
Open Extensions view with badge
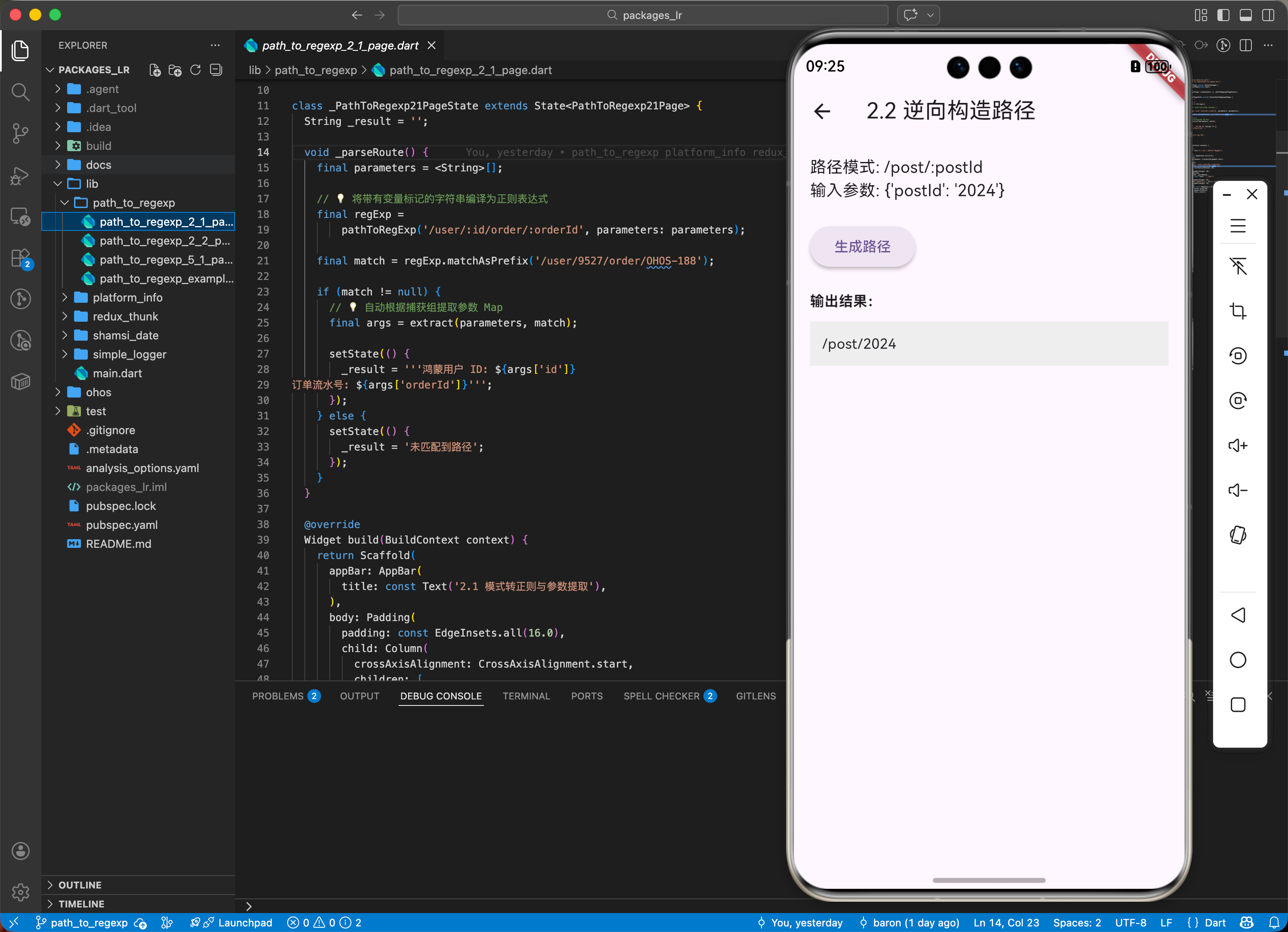20,258
